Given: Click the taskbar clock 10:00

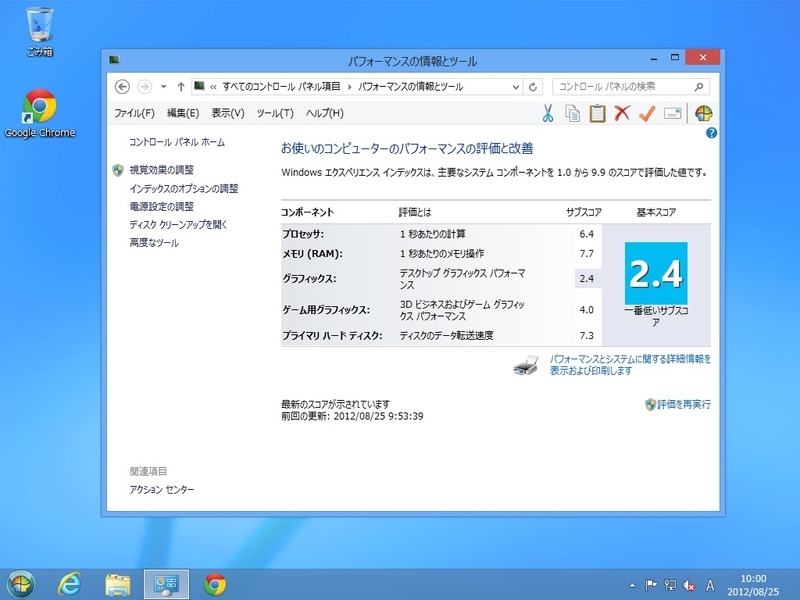Looking at the screenshot, I should [x=753, y=579].
